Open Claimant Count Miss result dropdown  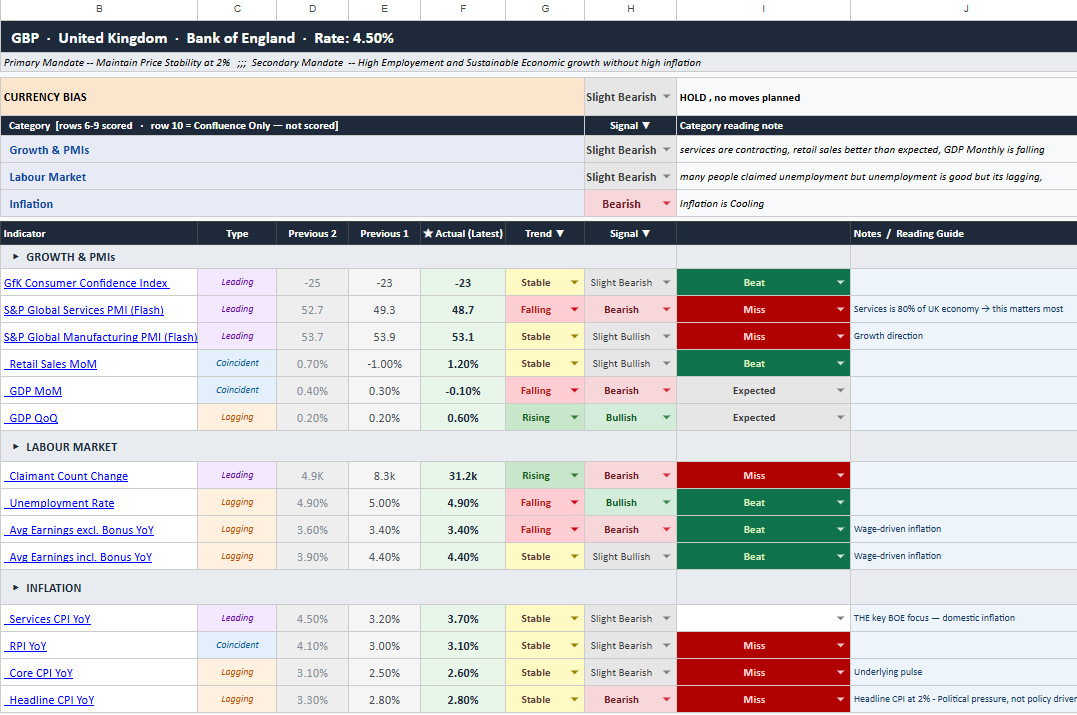[840, 475]
